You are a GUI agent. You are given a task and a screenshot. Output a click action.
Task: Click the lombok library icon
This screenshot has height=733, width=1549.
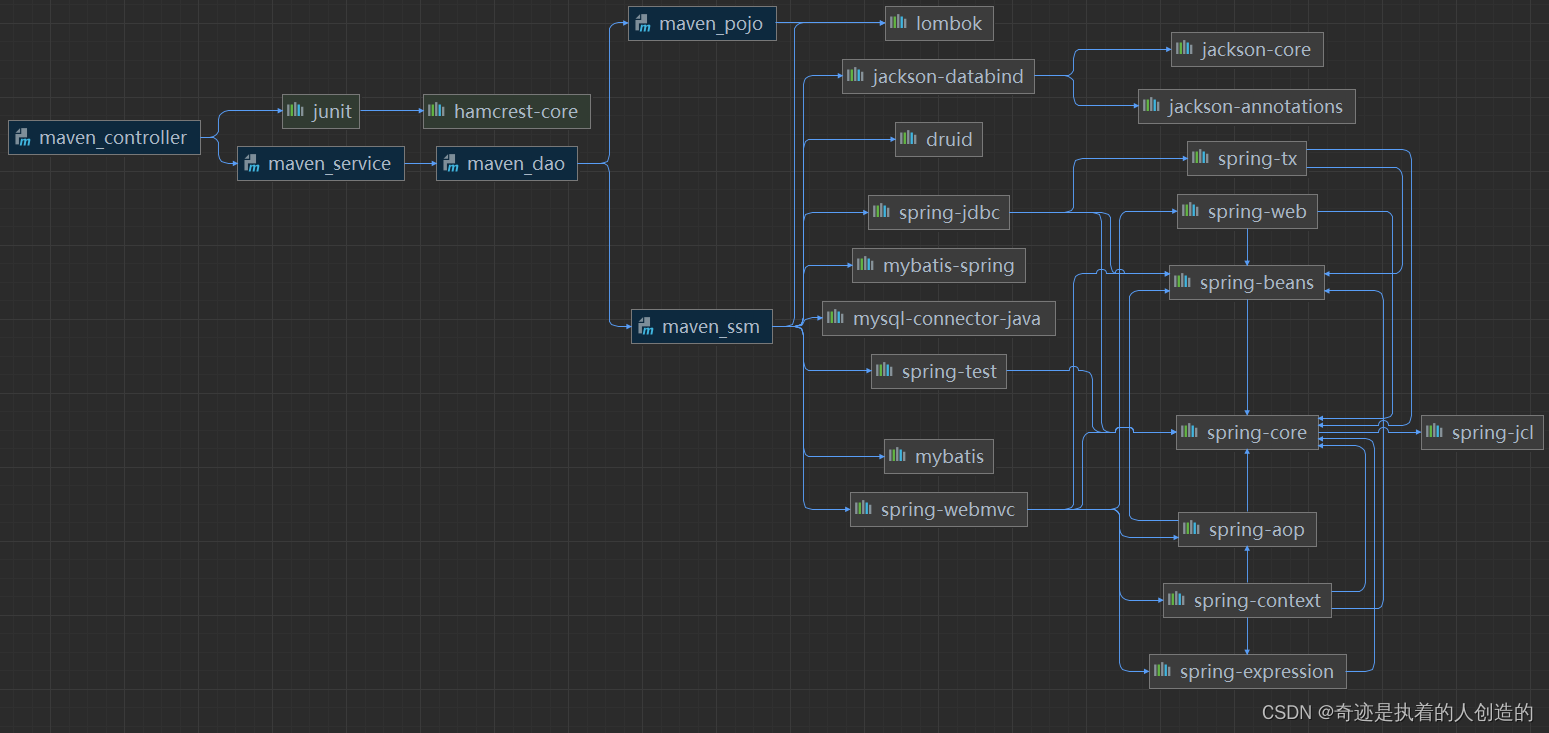898,22
